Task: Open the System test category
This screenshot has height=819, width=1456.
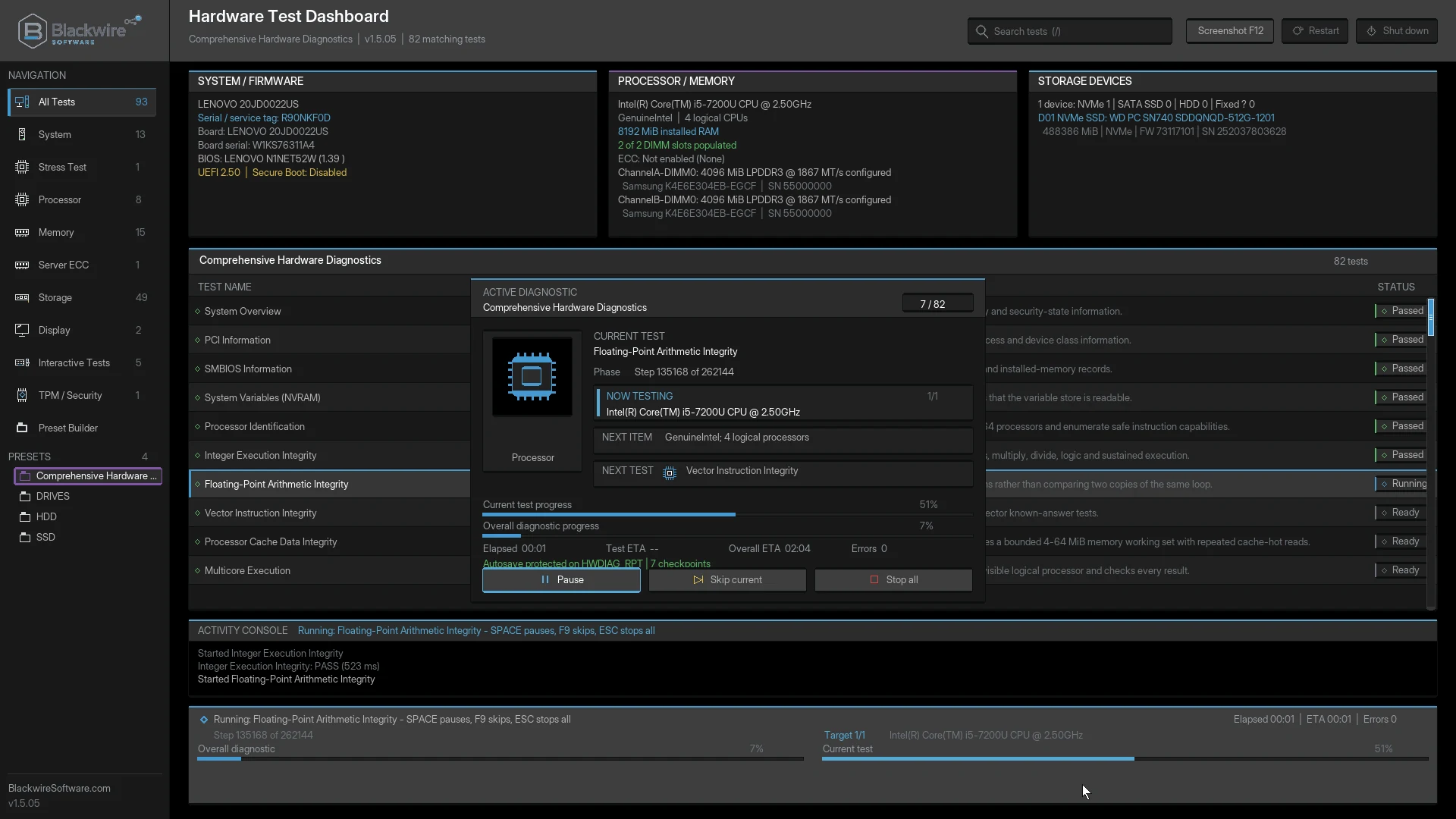Action: (x=82, y=135)
